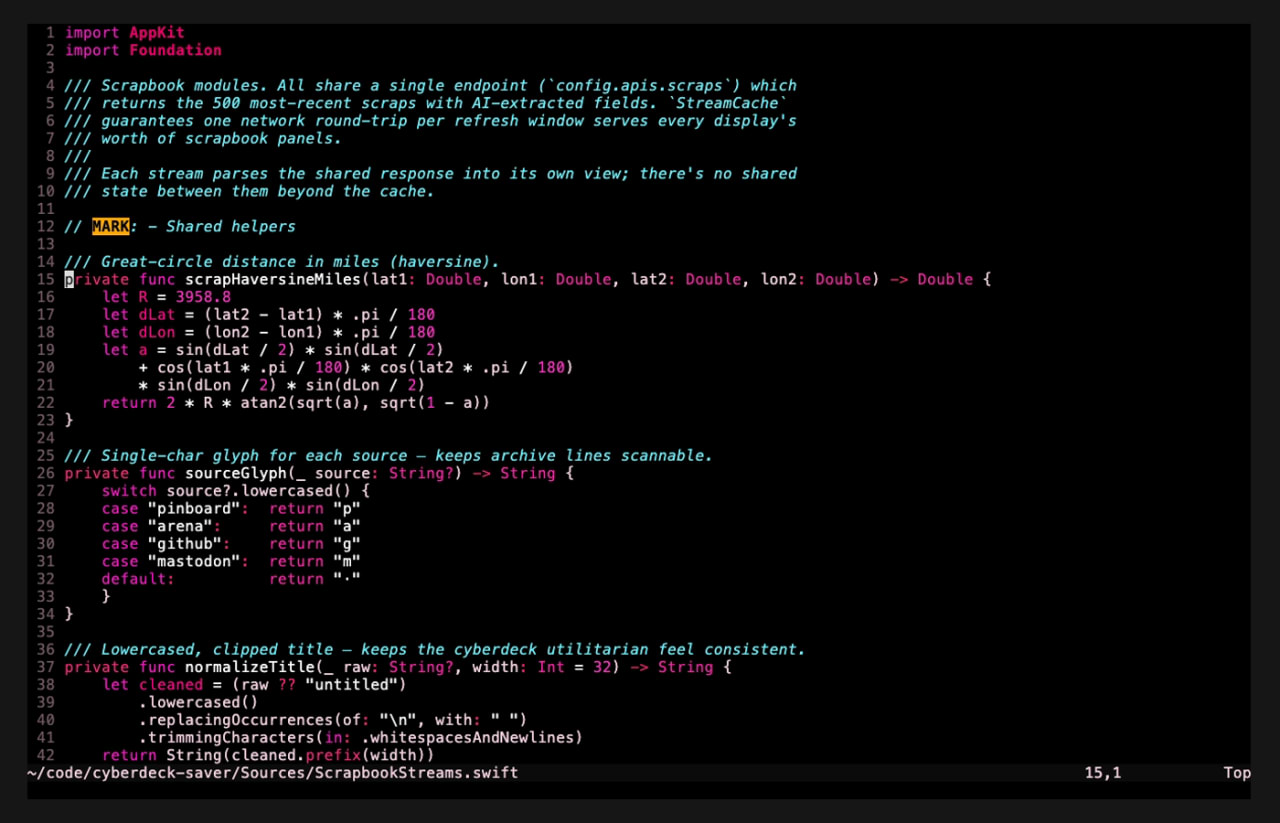Click the '.replacingOccurrences' call
The height and width of the screenshot is (823, 1280).
coord(236,720)
